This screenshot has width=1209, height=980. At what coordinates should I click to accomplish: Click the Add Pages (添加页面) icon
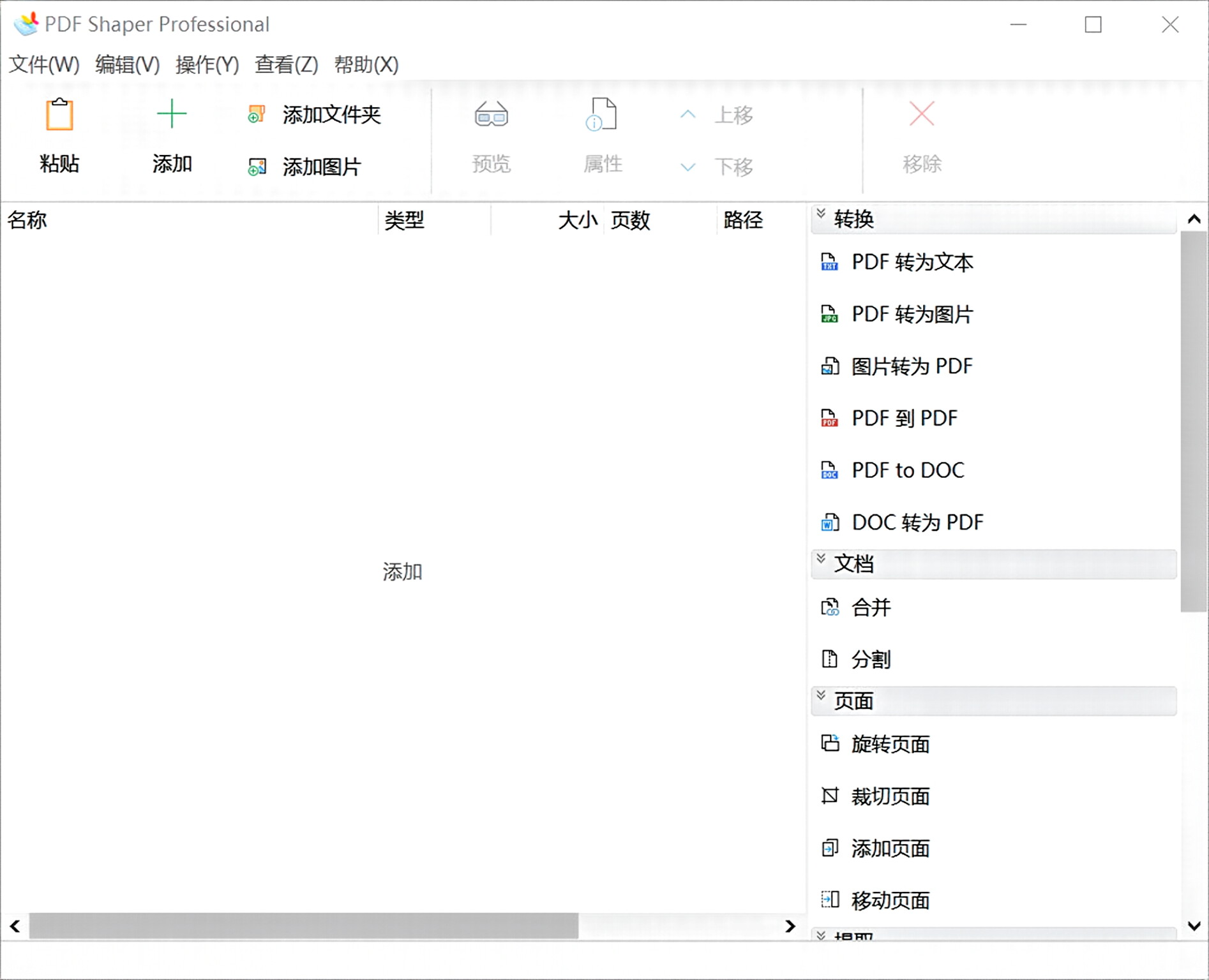829,849
